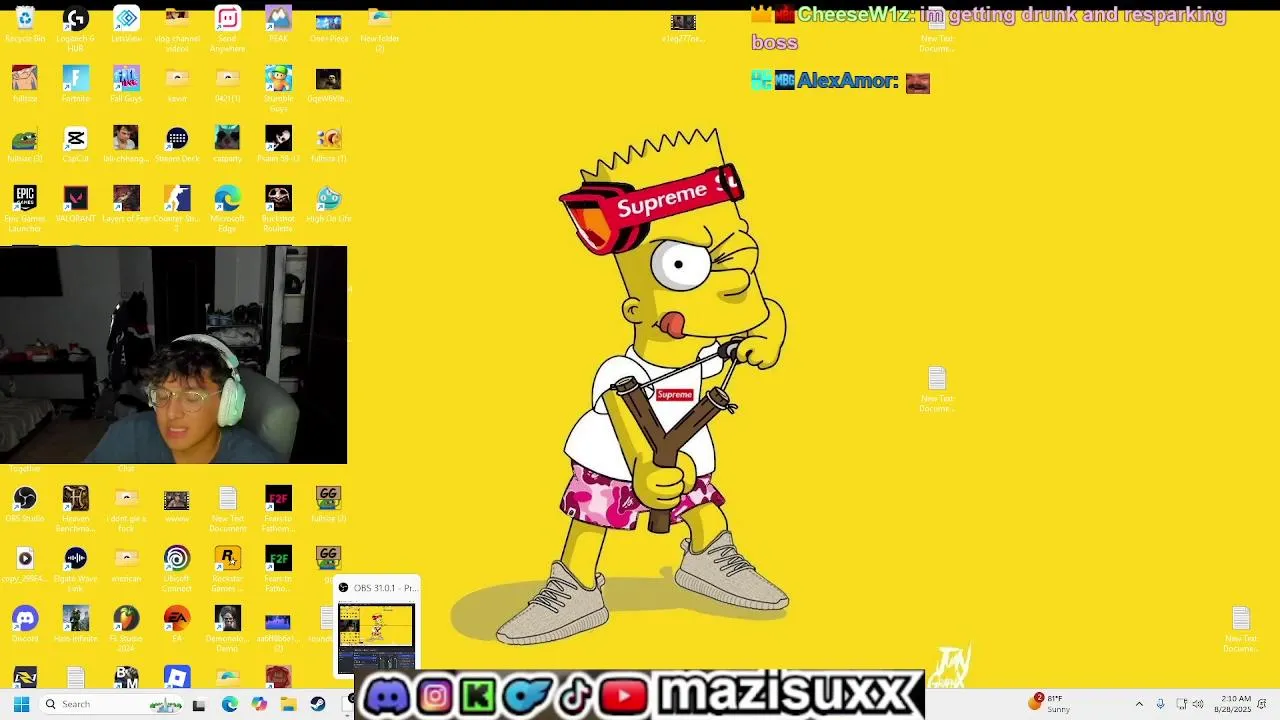Open the FL Studio 2024 shortcut
This screenshot has height=720, width=1280.
(126, 628)
